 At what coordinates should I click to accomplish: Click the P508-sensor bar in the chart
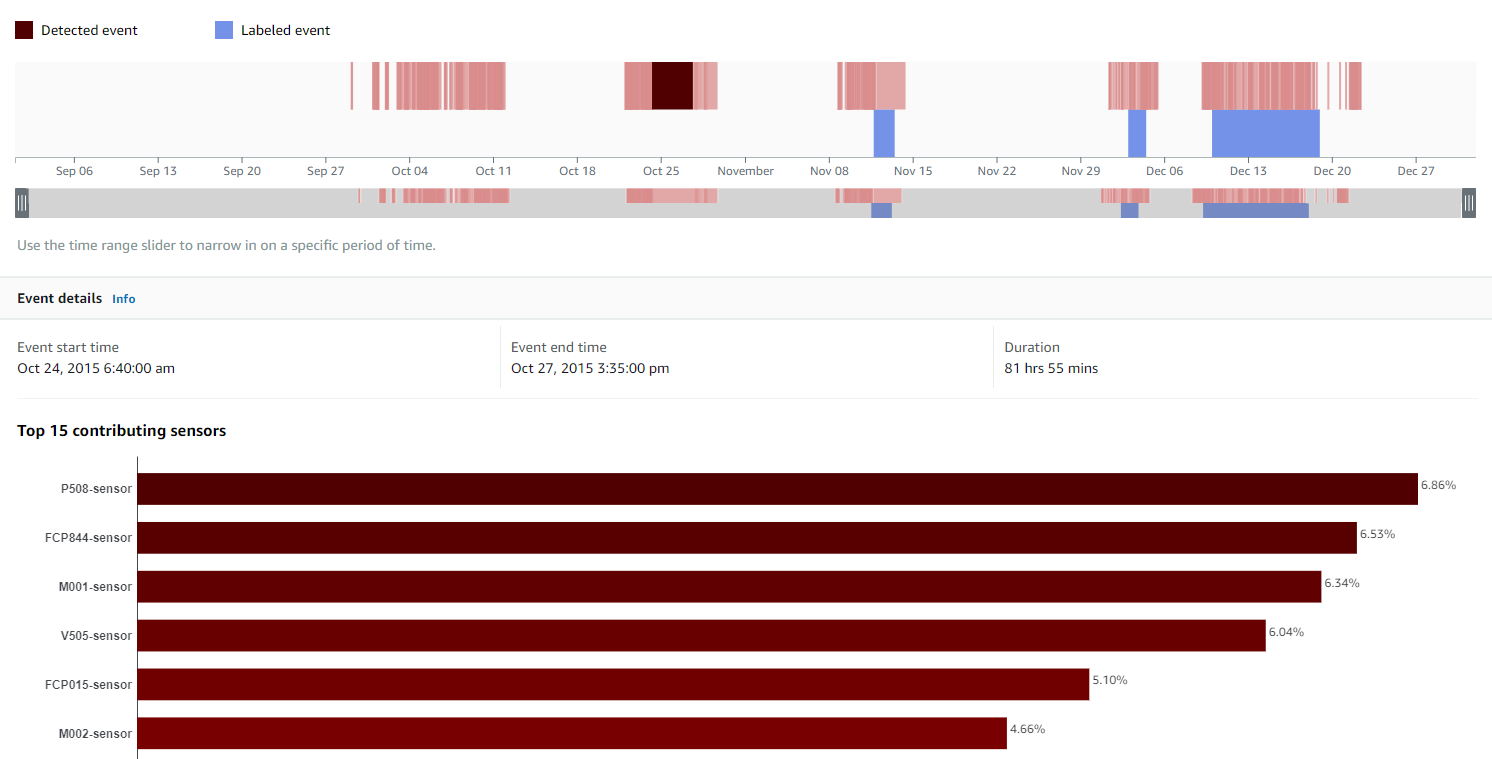pos(778,489)
